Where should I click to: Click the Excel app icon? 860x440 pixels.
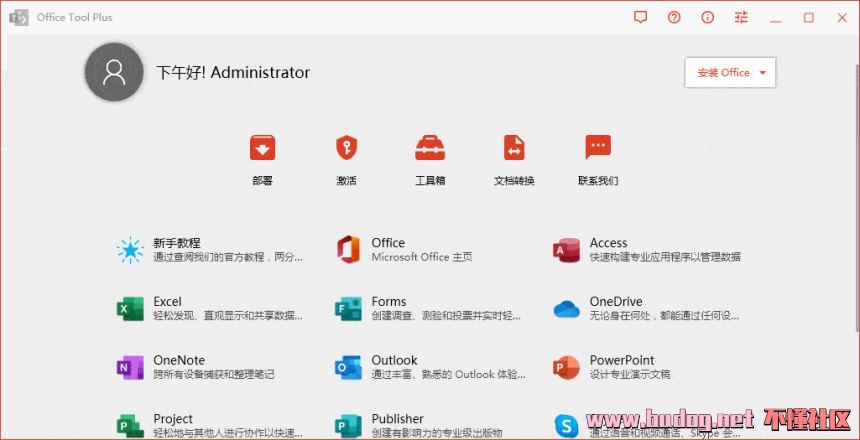pyautogui.click(x=130, y=309)
